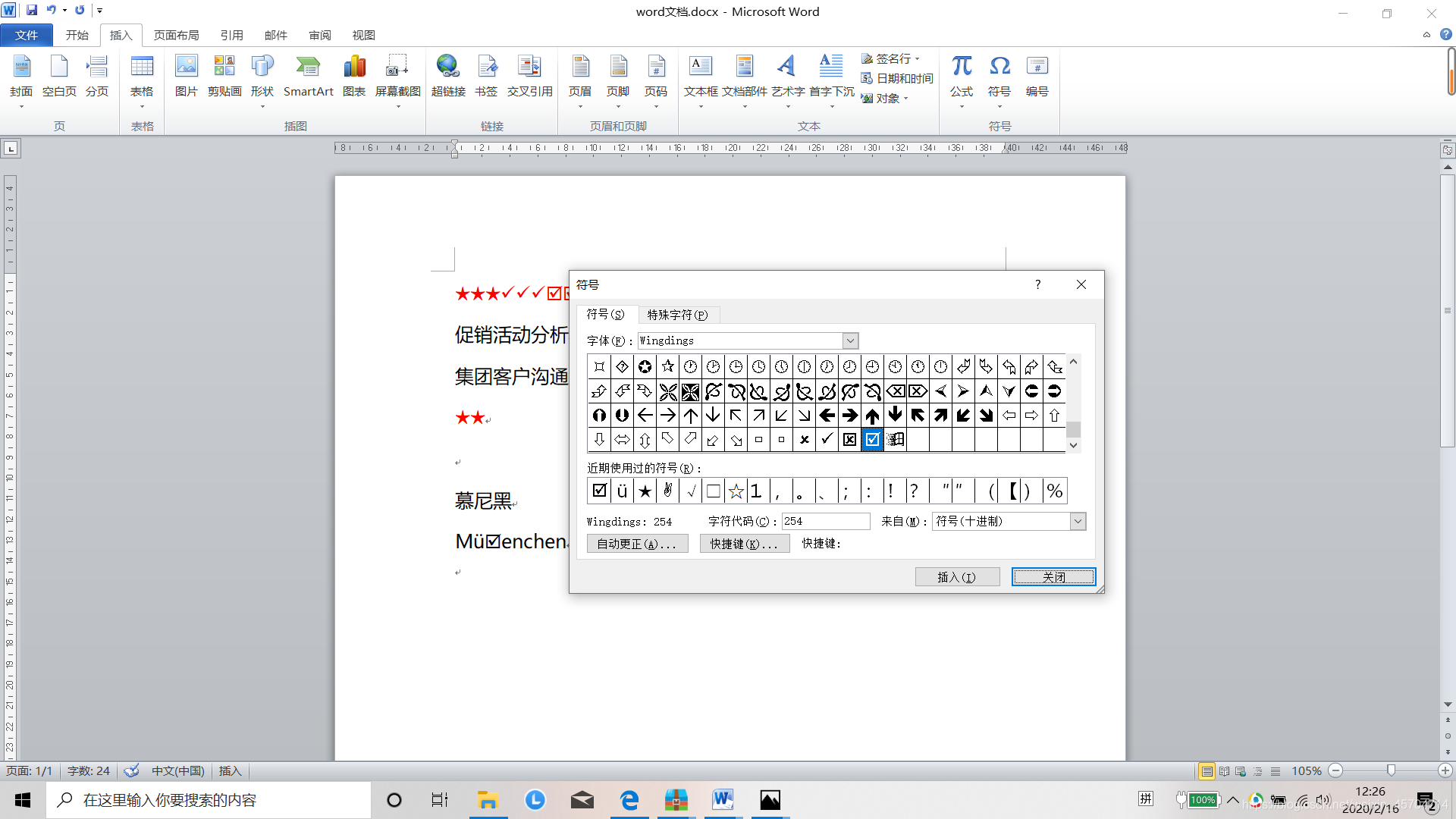The image size is (1456, 819).
Task: Insert a 超链接 hyperlink via globe icon
Action: [x=448, y=75]
